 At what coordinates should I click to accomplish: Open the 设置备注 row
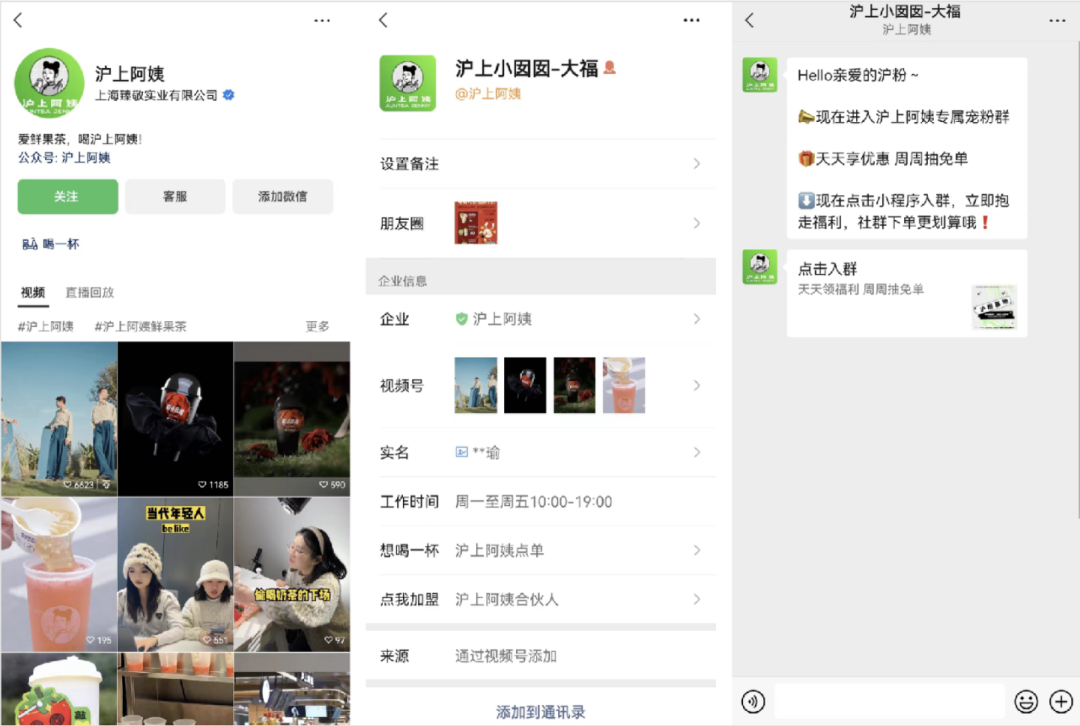[x=541, y=163]
